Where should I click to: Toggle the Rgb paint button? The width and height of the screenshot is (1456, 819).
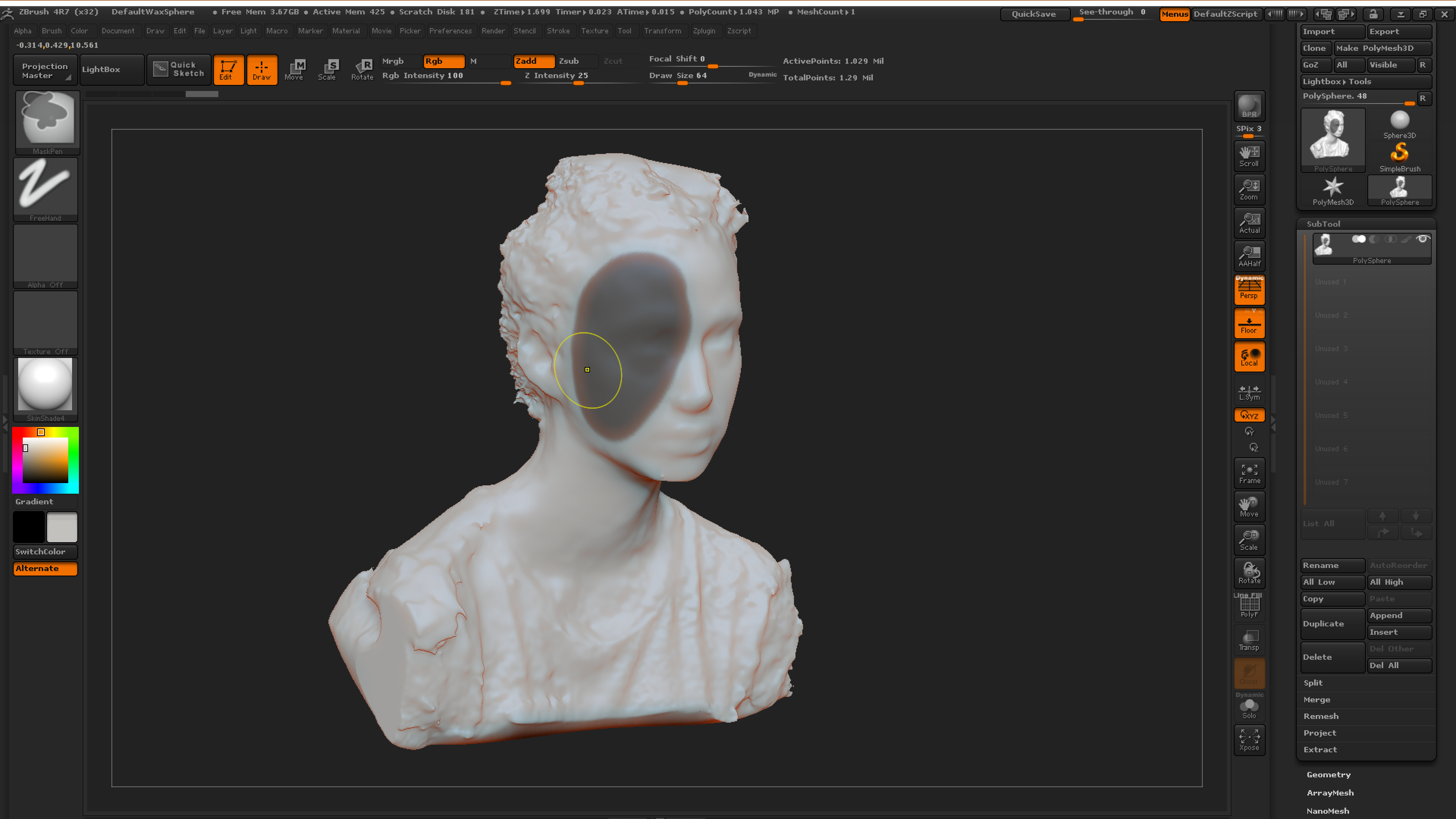tap(444, 61)
